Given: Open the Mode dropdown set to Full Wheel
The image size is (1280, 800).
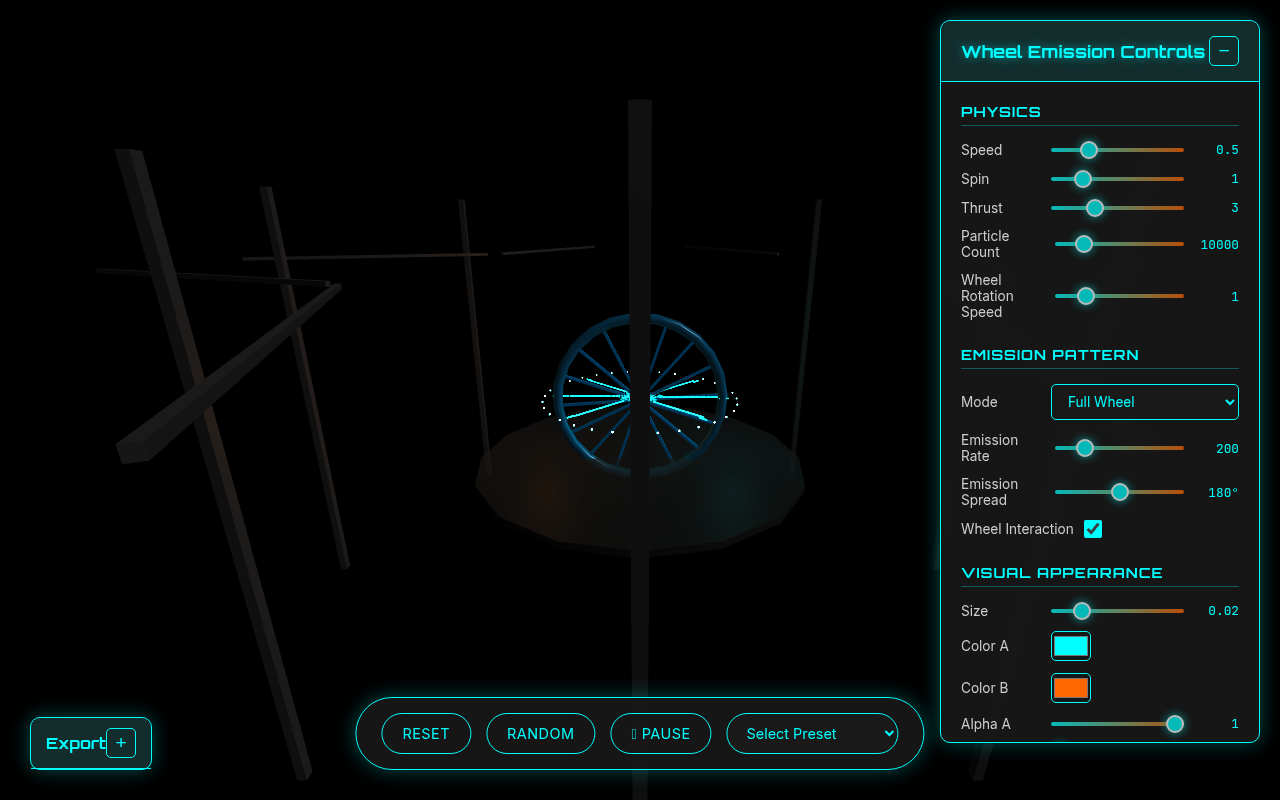Looking at the screenshot, I should (x=1144, y=401).
